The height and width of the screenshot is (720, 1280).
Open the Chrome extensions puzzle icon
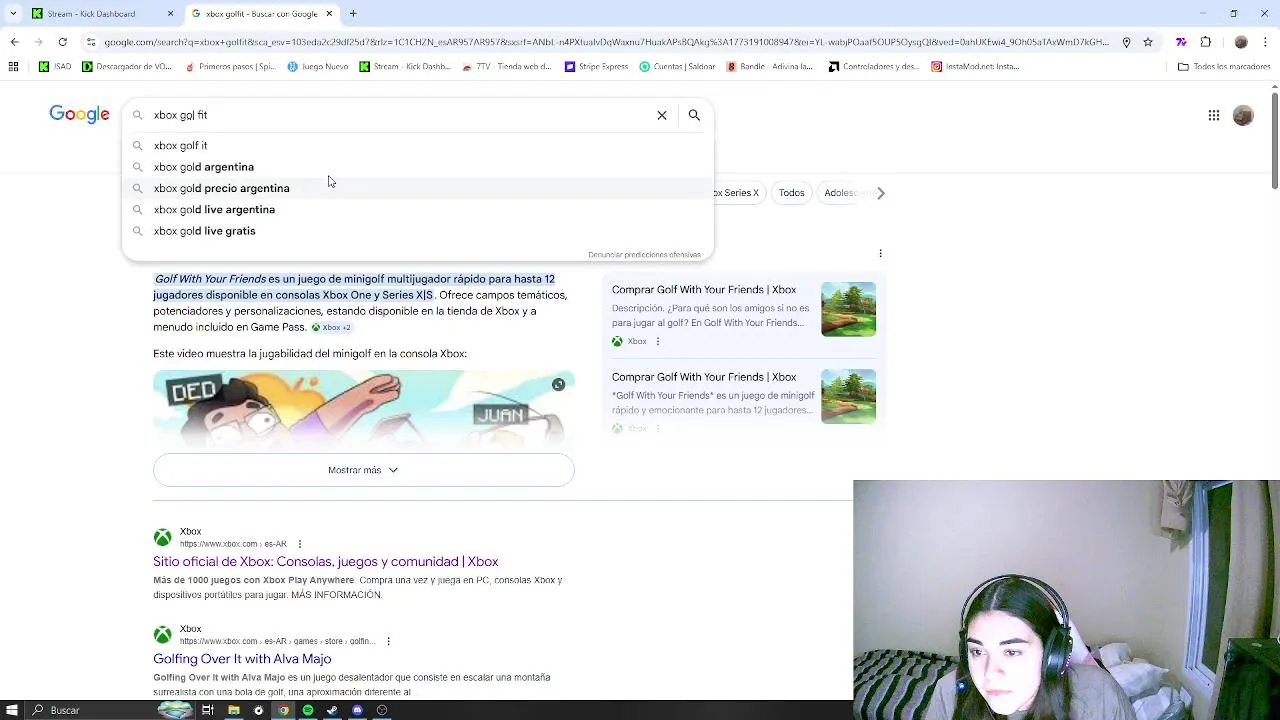(x=1205, y=42)
